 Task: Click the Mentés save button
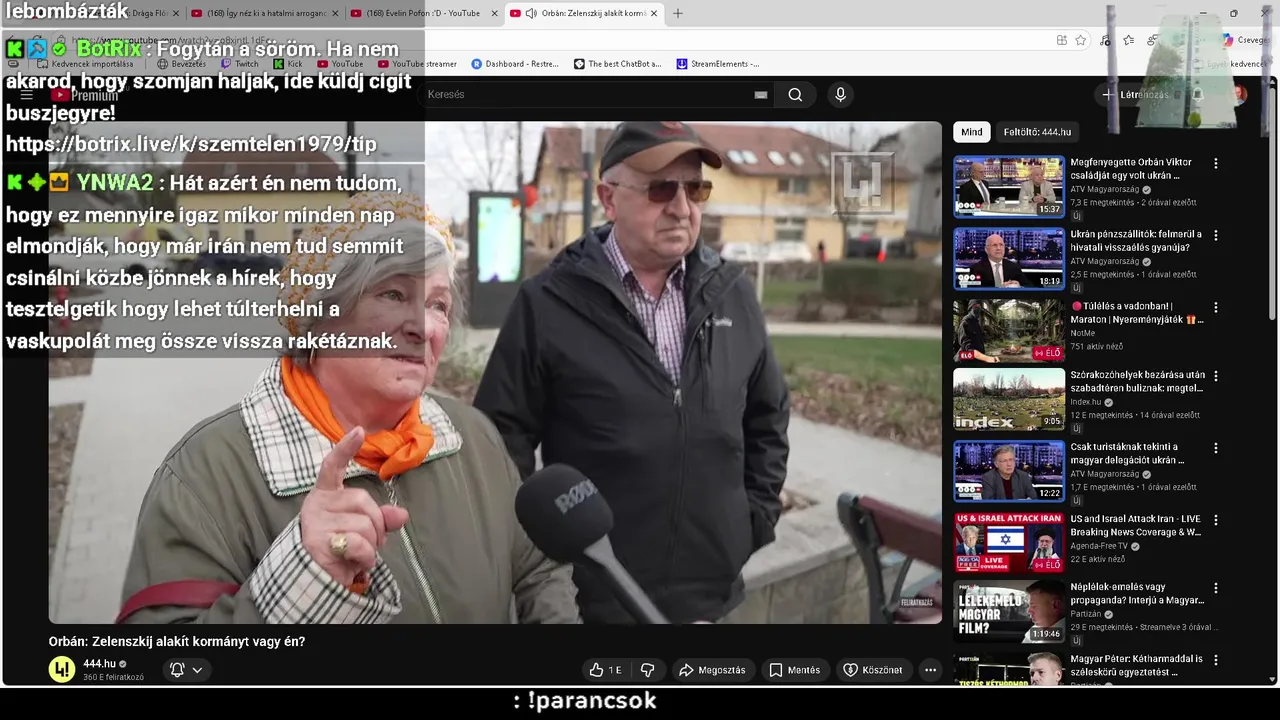tap(794, 670)
